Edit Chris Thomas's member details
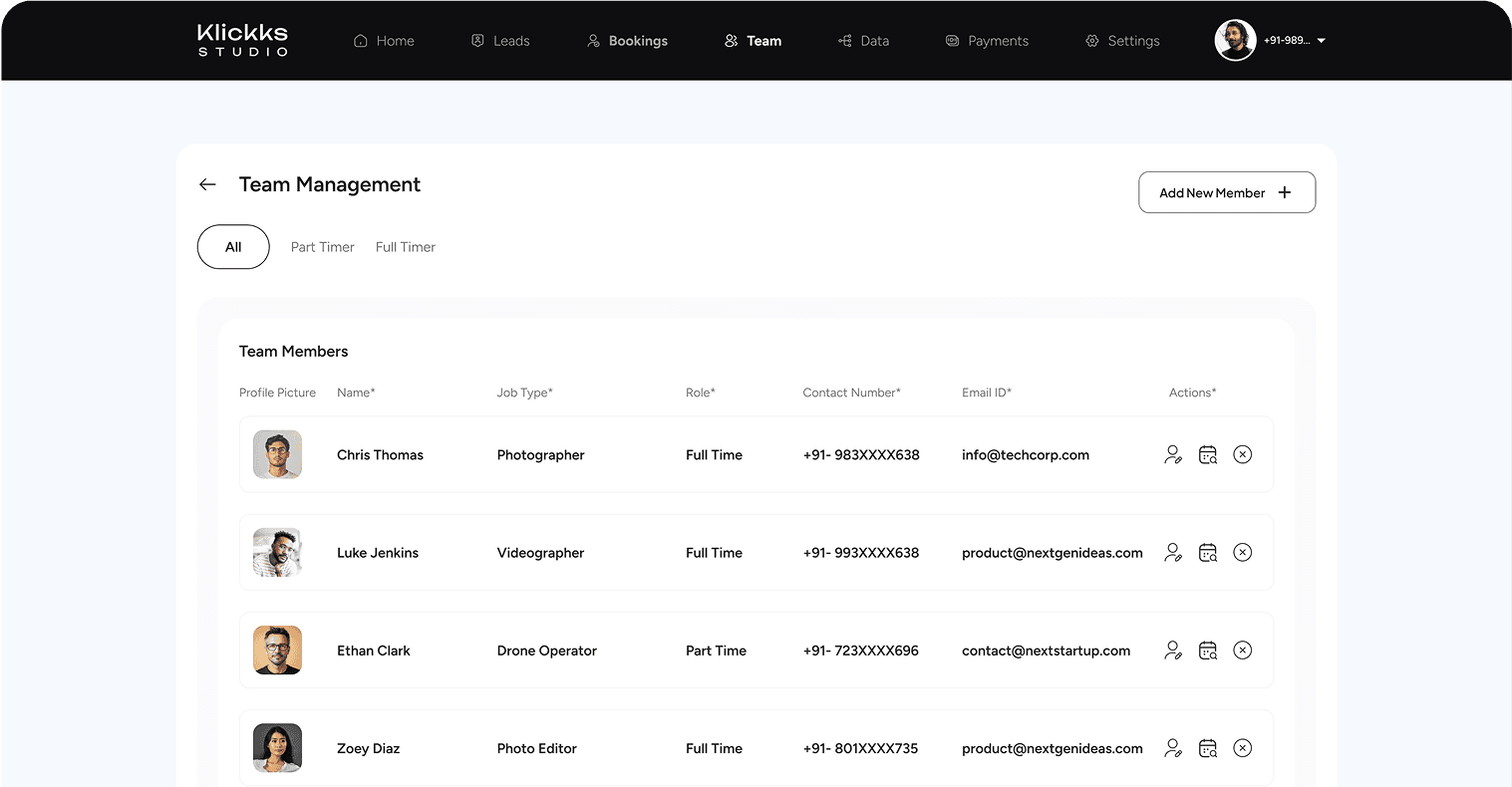Image resolution: width=1512 pixels, height=787 pixels. [x=1173, y=454]
